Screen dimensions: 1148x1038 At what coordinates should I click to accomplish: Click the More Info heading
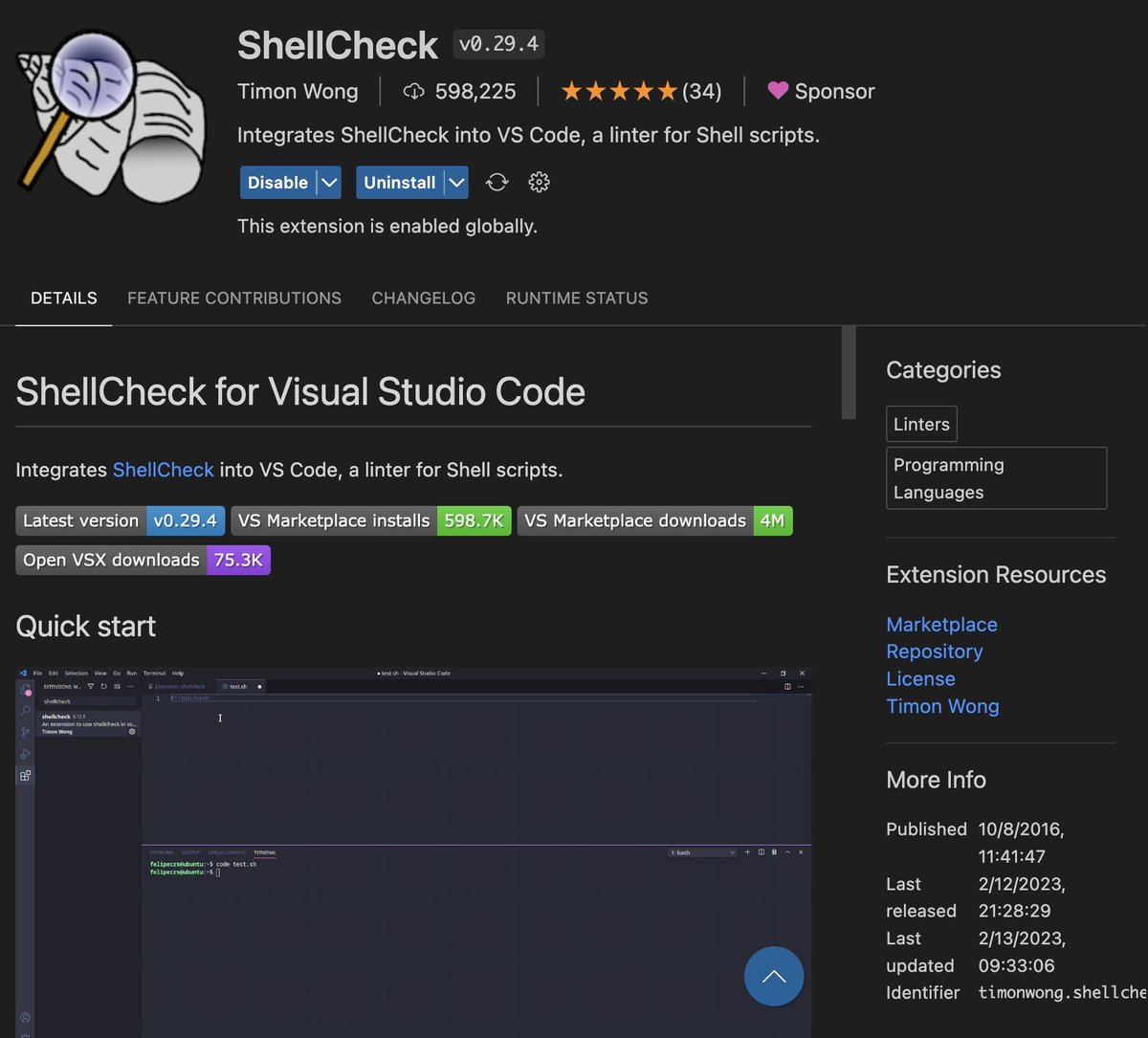tap(936, 780)
